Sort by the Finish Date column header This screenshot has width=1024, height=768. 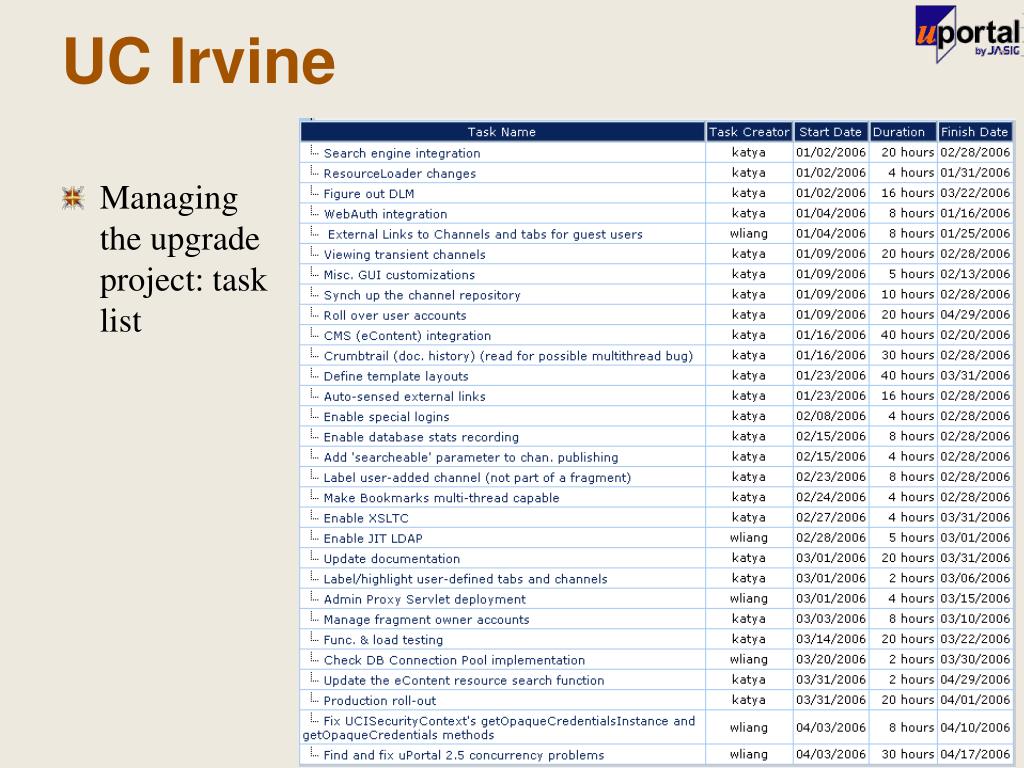click(x=974, y=132)
